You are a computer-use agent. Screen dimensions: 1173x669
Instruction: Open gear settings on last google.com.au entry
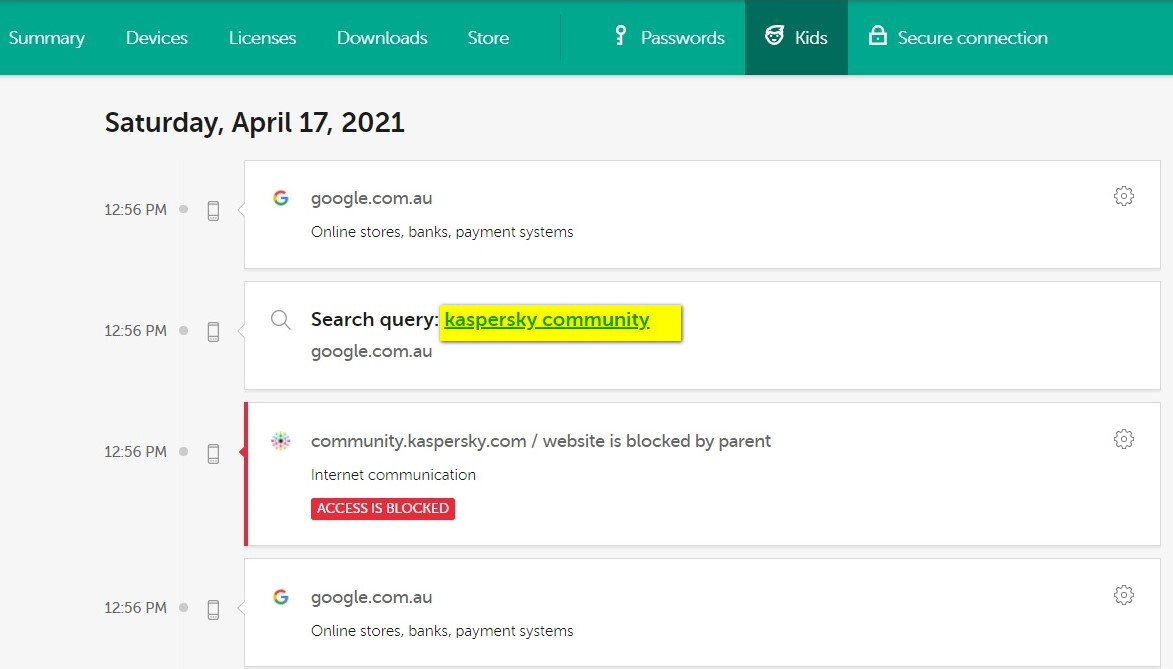pyautogui.click(x=1123, y=595)
